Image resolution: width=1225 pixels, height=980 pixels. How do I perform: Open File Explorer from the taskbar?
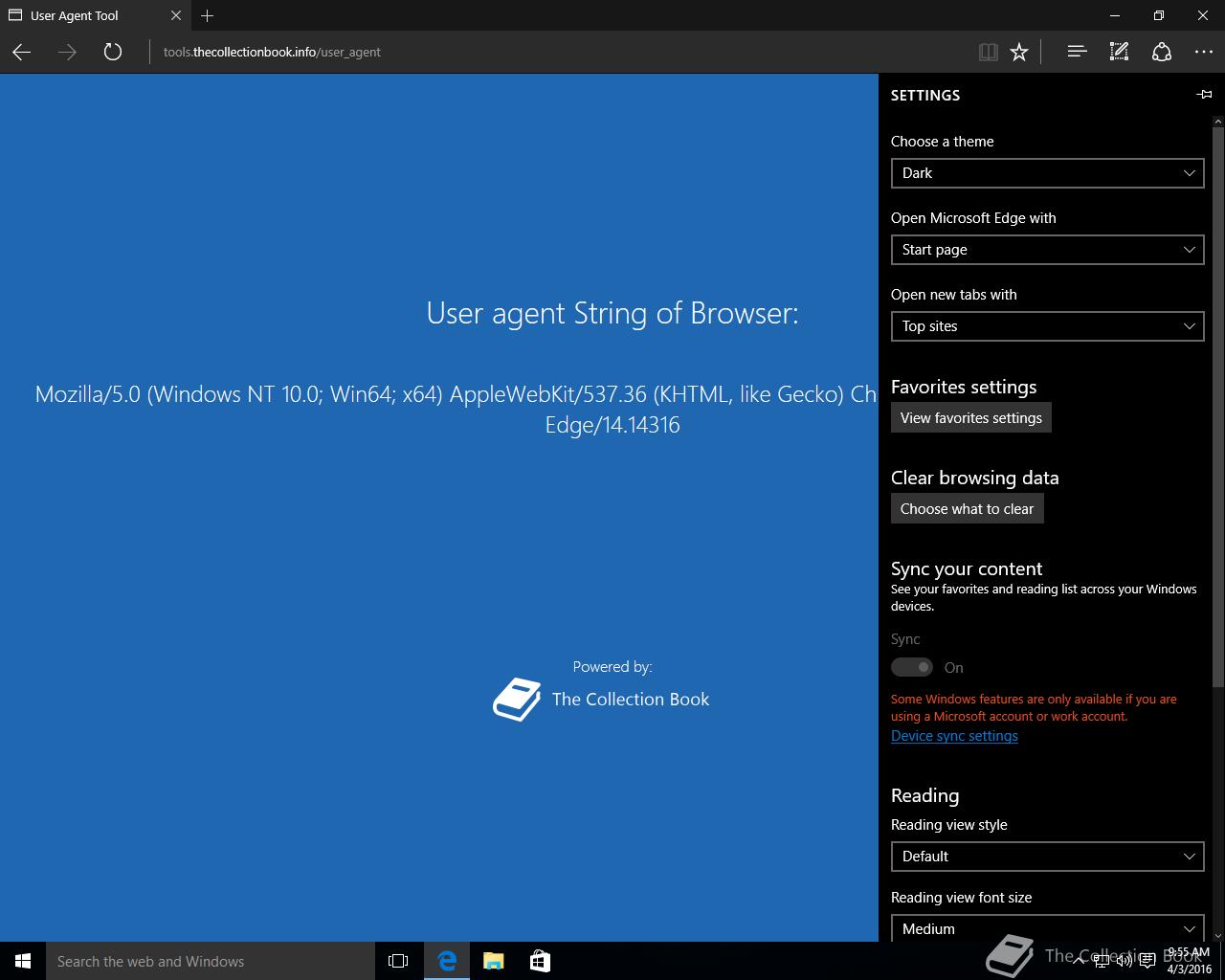point(493,961)
